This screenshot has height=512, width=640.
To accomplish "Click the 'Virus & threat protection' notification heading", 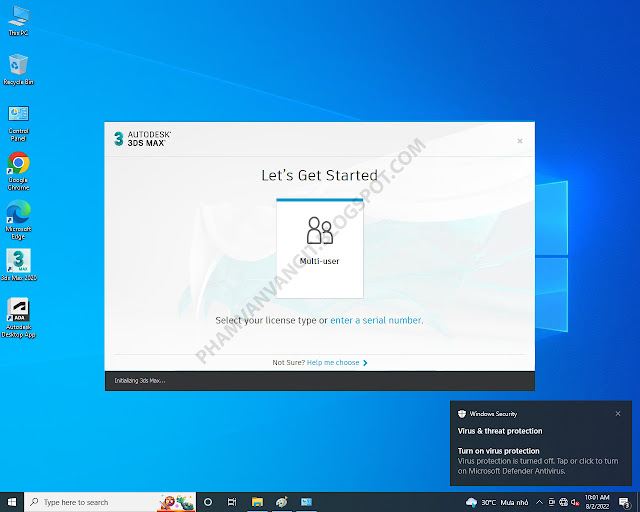I will coord(500,431).
